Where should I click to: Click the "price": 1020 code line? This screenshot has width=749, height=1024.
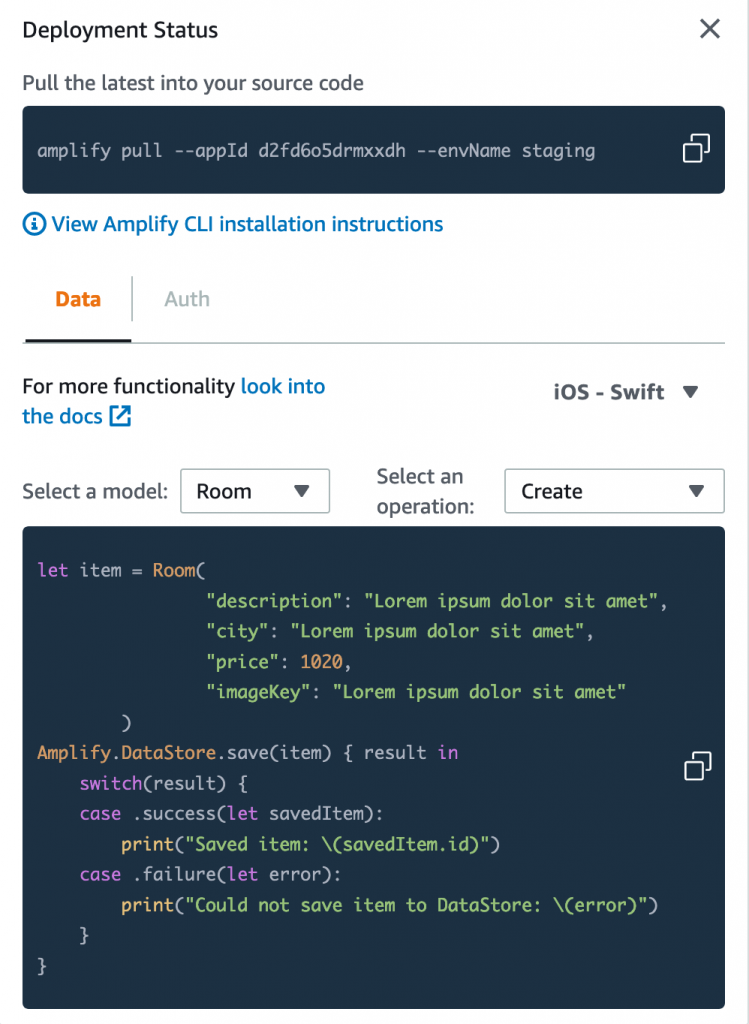(x=279, y=662)
